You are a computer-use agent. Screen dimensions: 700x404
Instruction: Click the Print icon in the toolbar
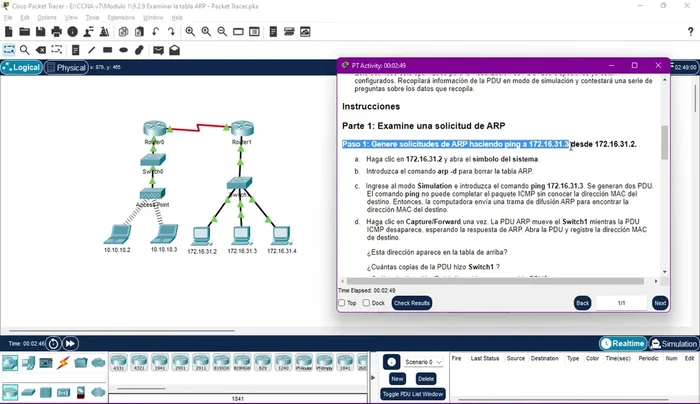coord(57,32)
